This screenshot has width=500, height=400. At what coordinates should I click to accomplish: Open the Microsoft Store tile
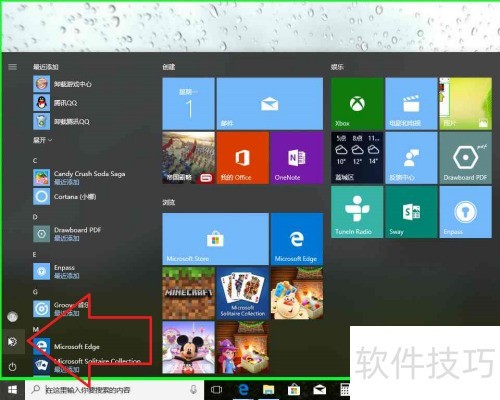(215, 239)
